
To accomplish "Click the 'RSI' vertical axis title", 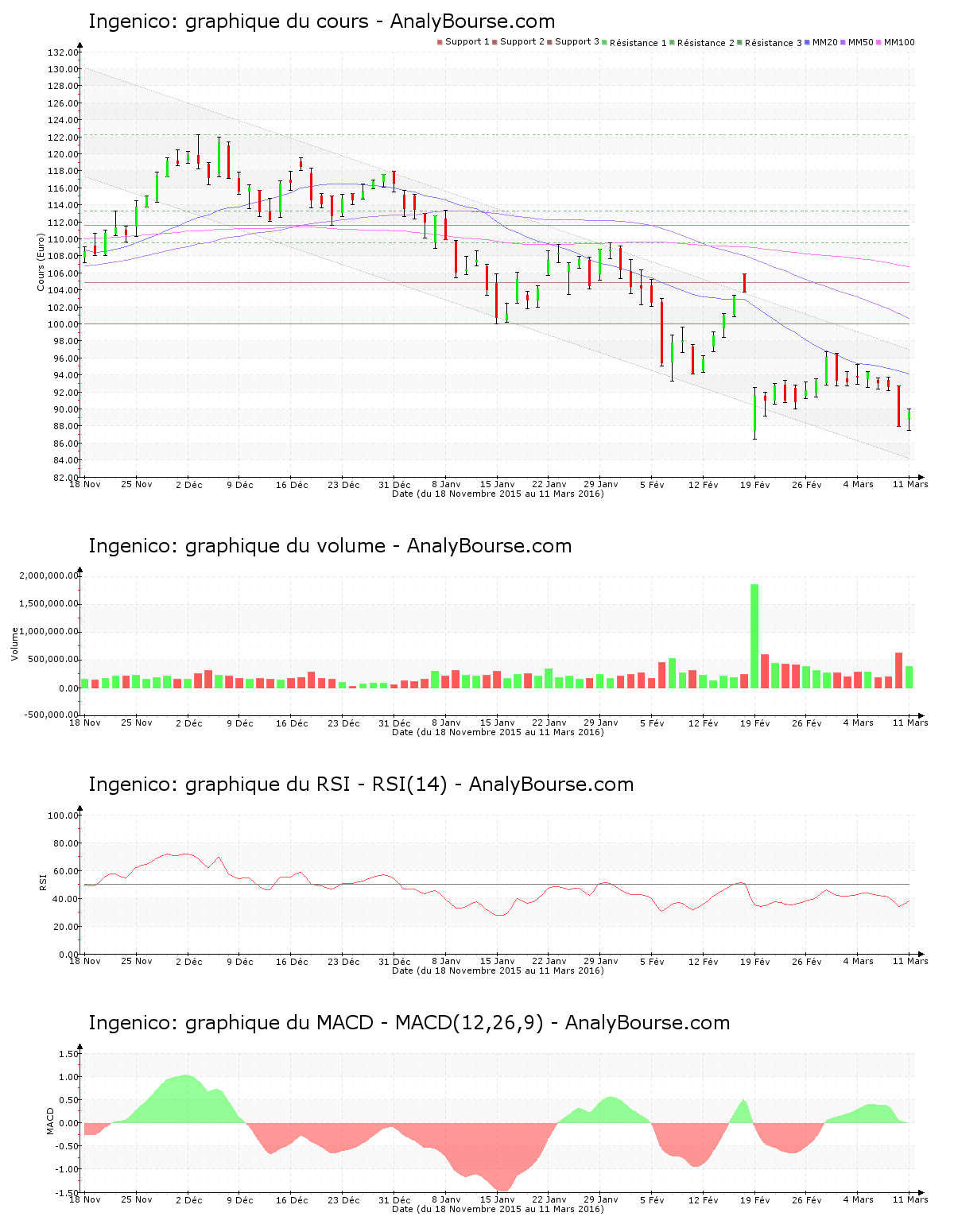I will click(x=42, y=881).
